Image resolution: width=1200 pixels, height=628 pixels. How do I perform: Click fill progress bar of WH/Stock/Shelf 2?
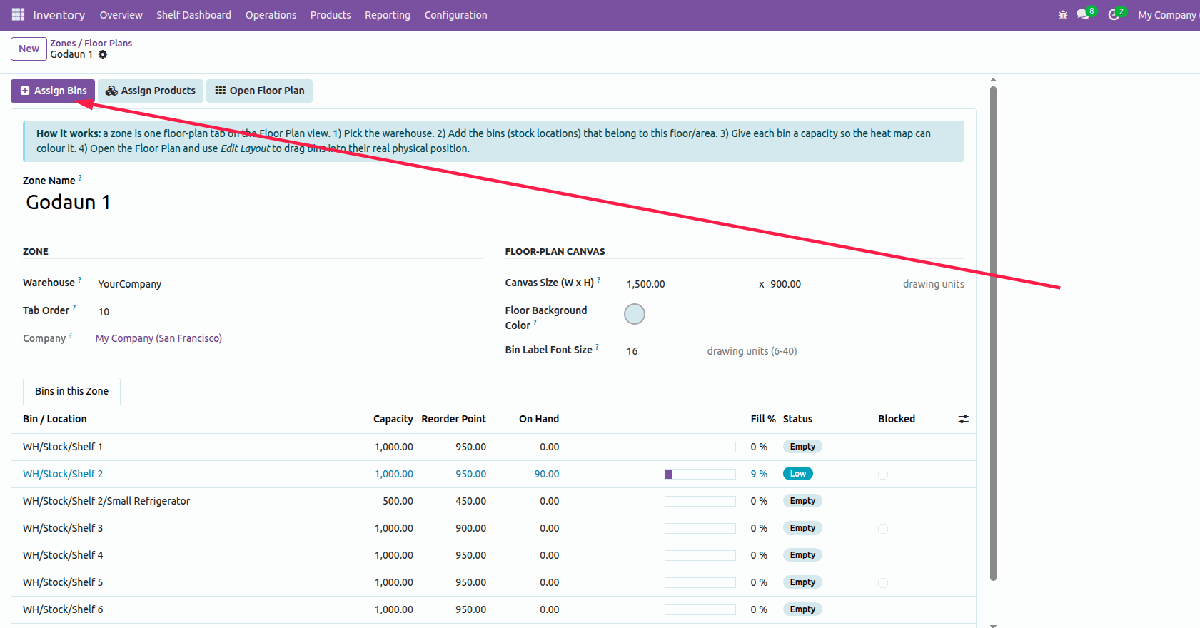[701, 474]
